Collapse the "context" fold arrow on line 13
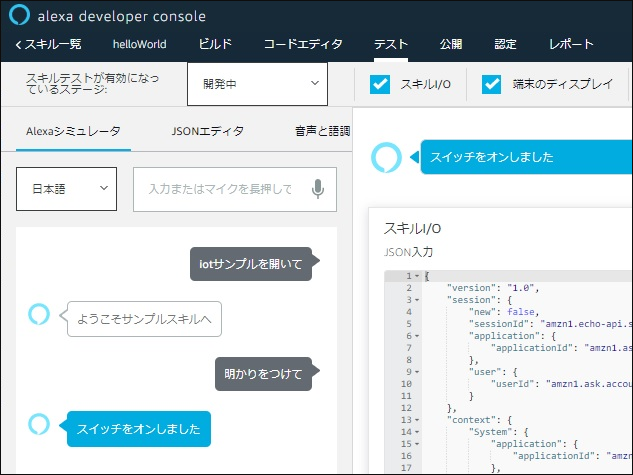The image size is (633, 475). click(417, 420)
